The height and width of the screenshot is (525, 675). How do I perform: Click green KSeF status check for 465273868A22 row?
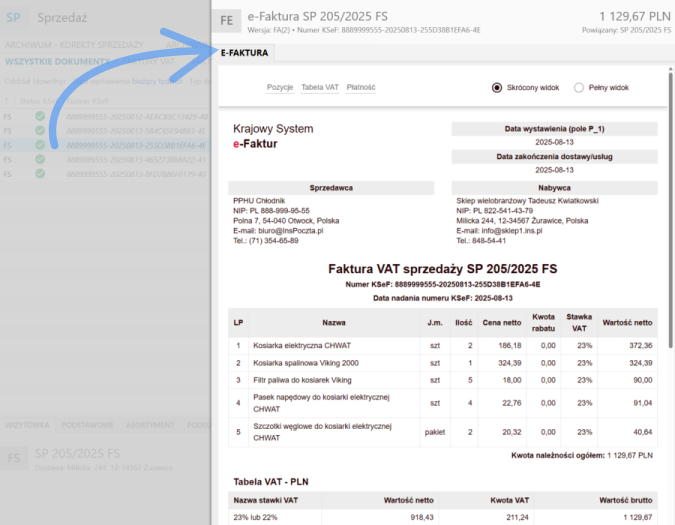[39, 159]
